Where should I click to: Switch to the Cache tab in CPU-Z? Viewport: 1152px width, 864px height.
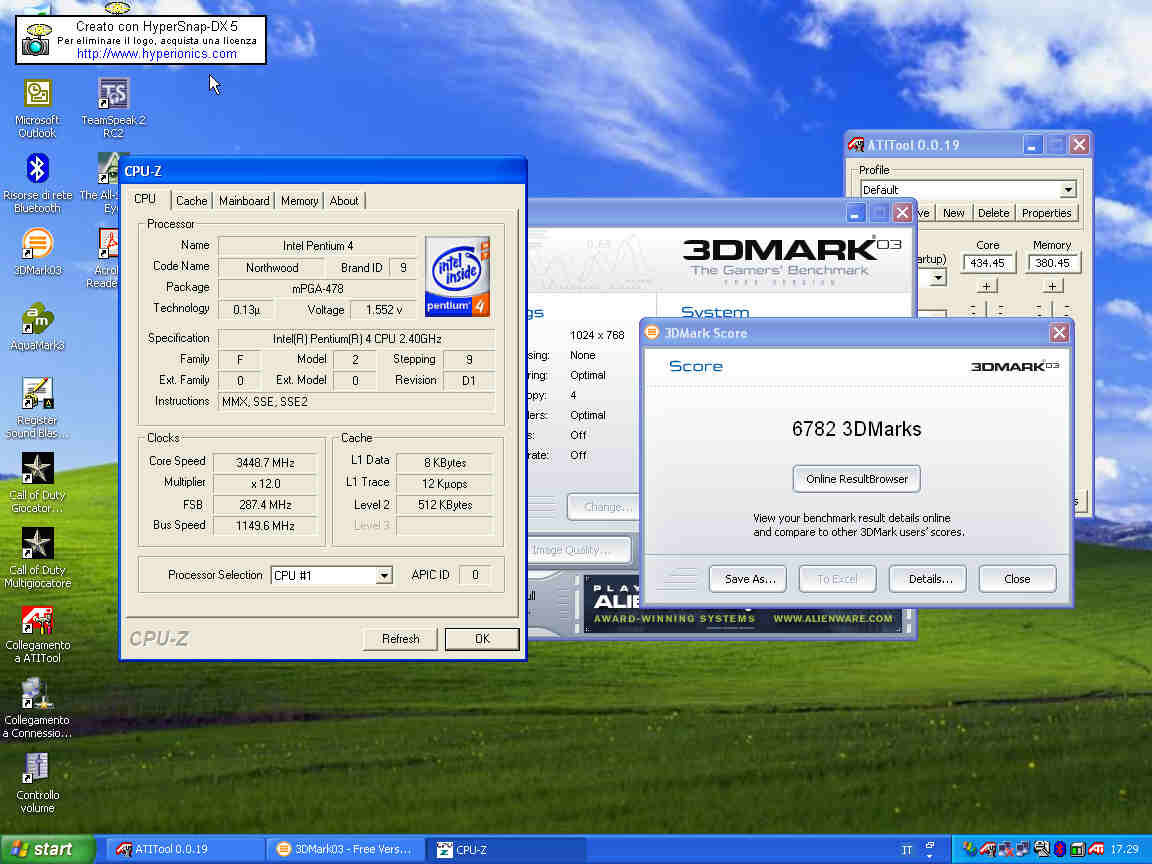192,201
